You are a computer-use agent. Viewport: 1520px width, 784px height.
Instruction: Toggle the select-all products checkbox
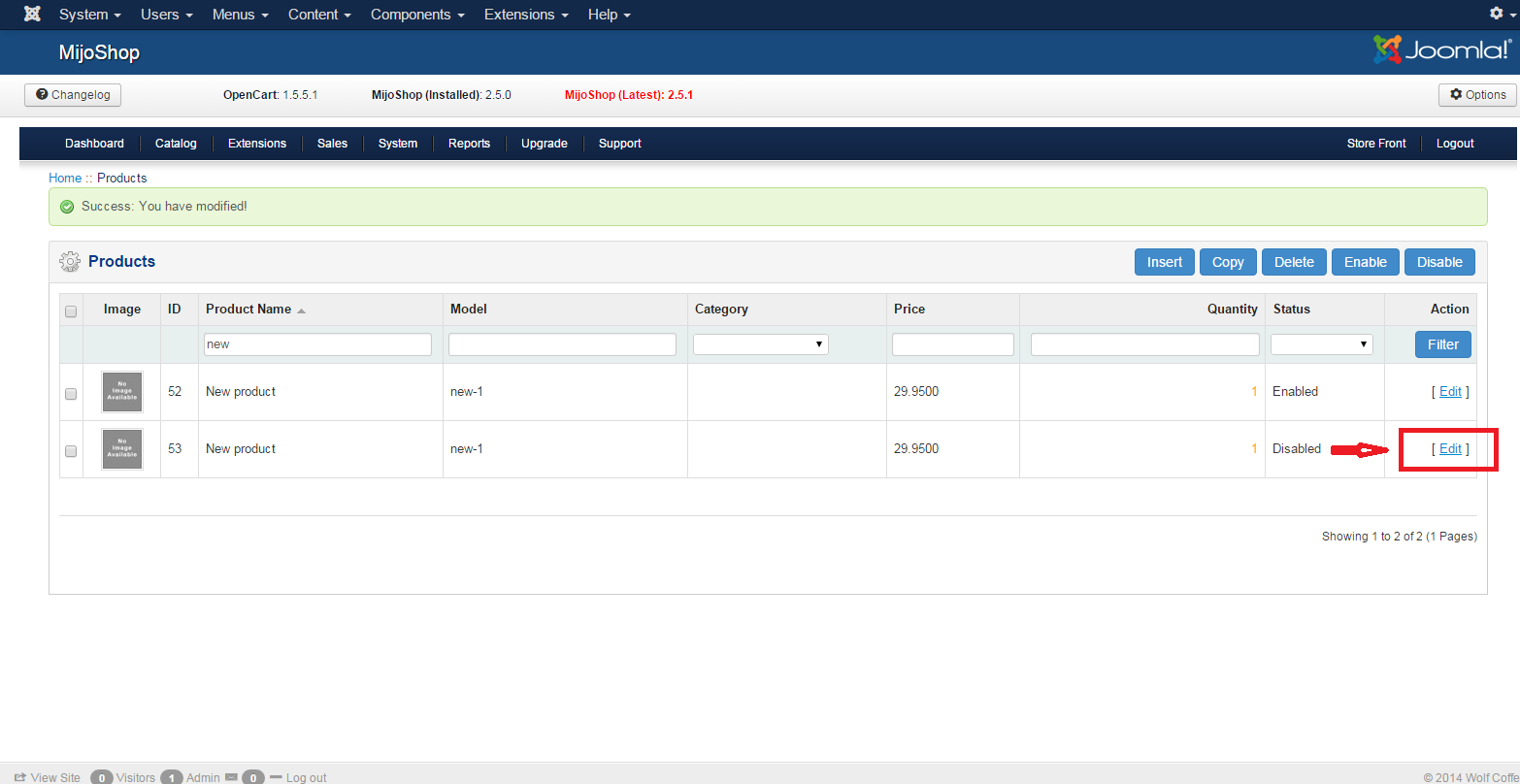click(x=71, y=311)
